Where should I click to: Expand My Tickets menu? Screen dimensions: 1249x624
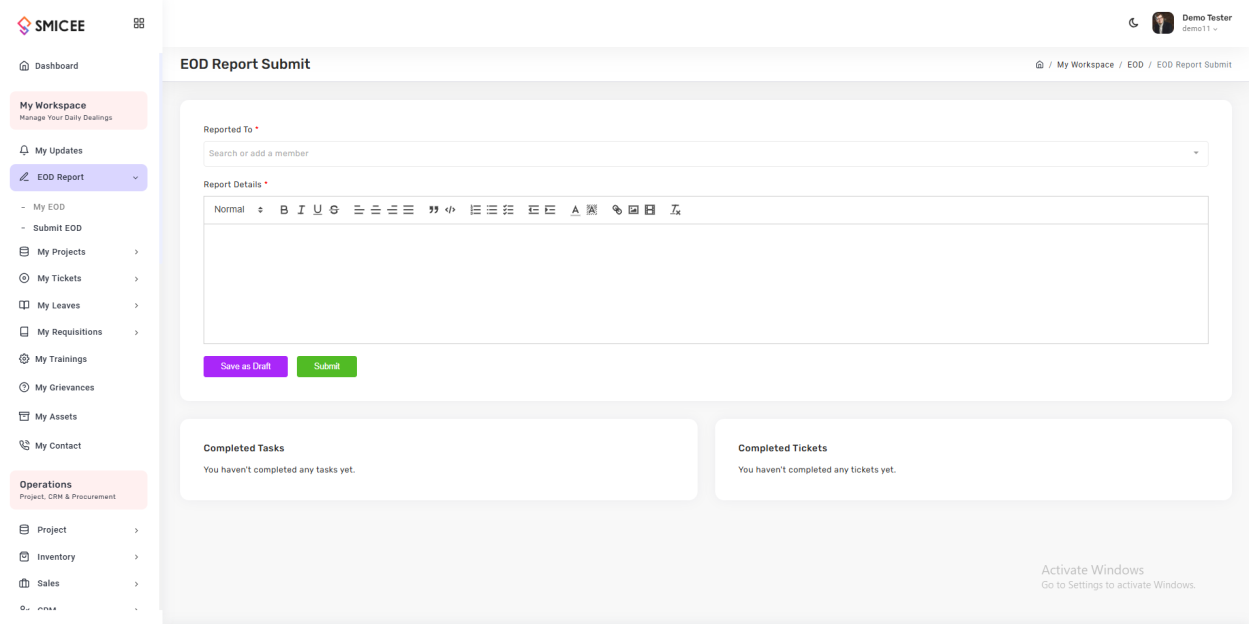point(78,279)
